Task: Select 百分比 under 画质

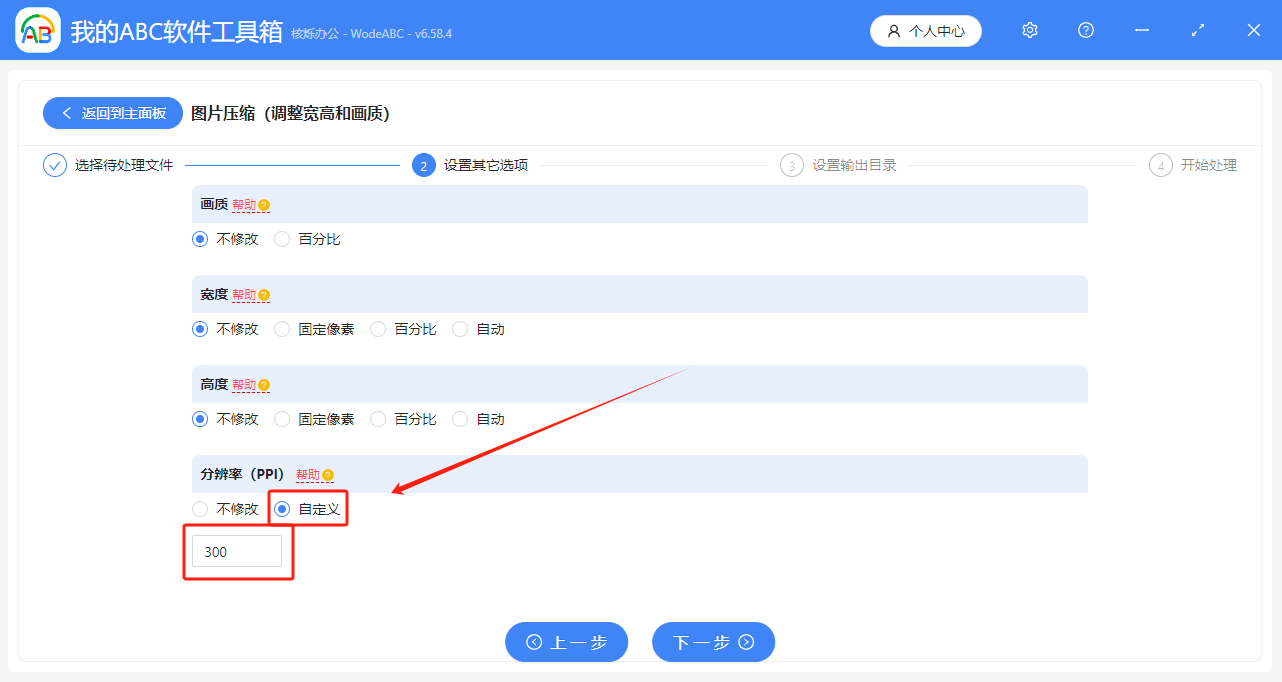Action: (x=281, y=239)
